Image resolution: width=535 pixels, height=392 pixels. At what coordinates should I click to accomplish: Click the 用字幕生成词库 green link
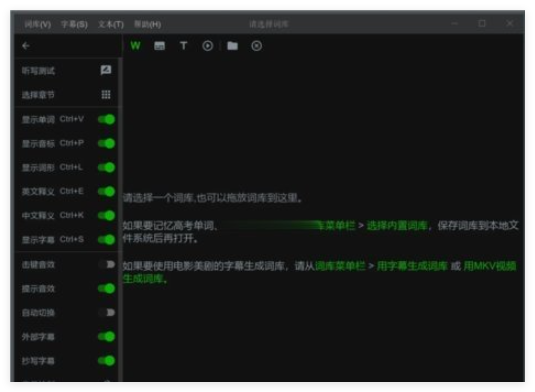pyautogui.click(x=412, y=266)
